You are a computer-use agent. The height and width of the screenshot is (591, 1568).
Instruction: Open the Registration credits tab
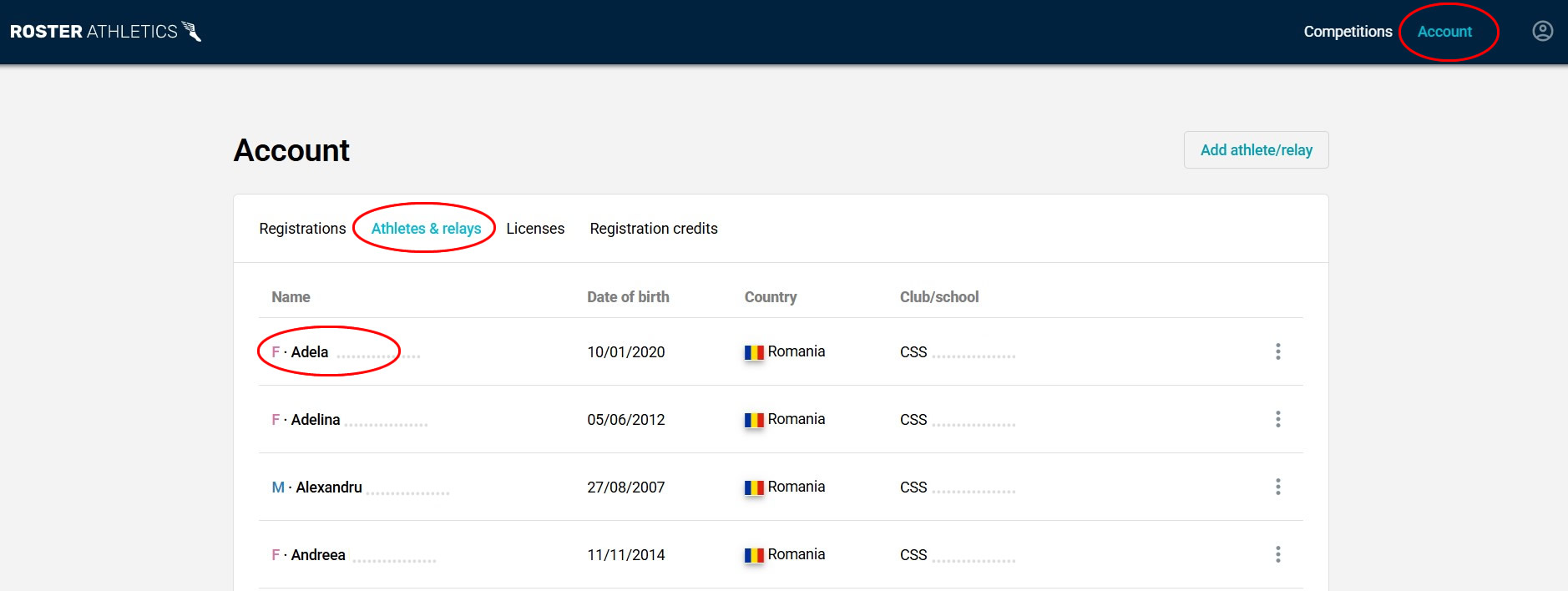pos(654,229)
